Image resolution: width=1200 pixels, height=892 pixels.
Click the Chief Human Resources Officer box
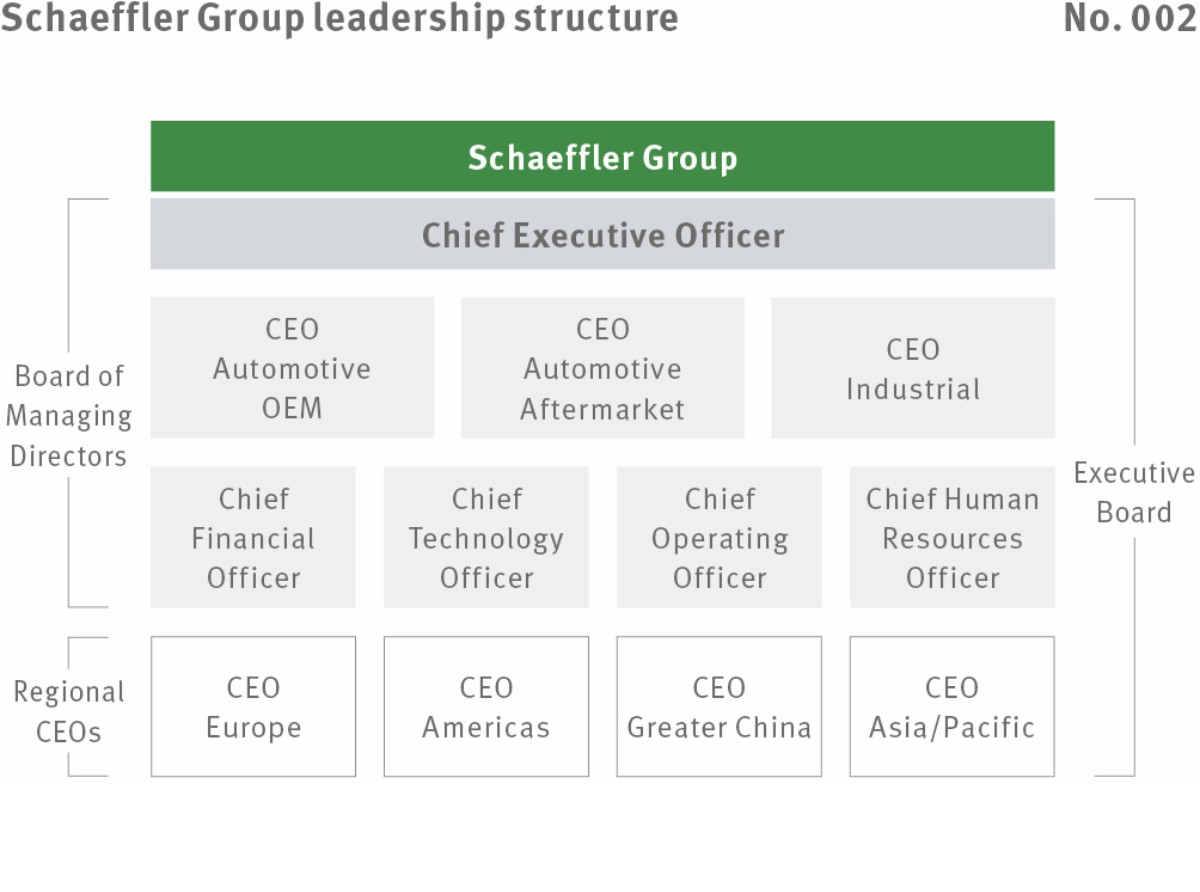952,537
